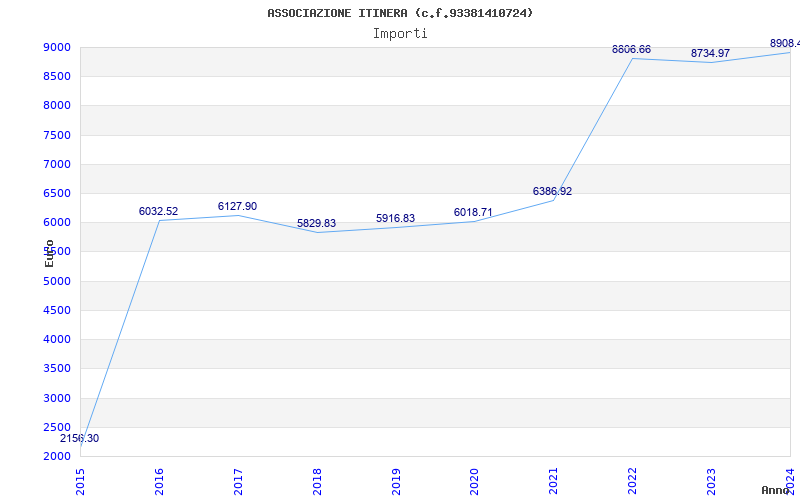Click the y-axis value 3500
Image resolution: width=800 pixels, height=500 pixels.
click(58, 368)
